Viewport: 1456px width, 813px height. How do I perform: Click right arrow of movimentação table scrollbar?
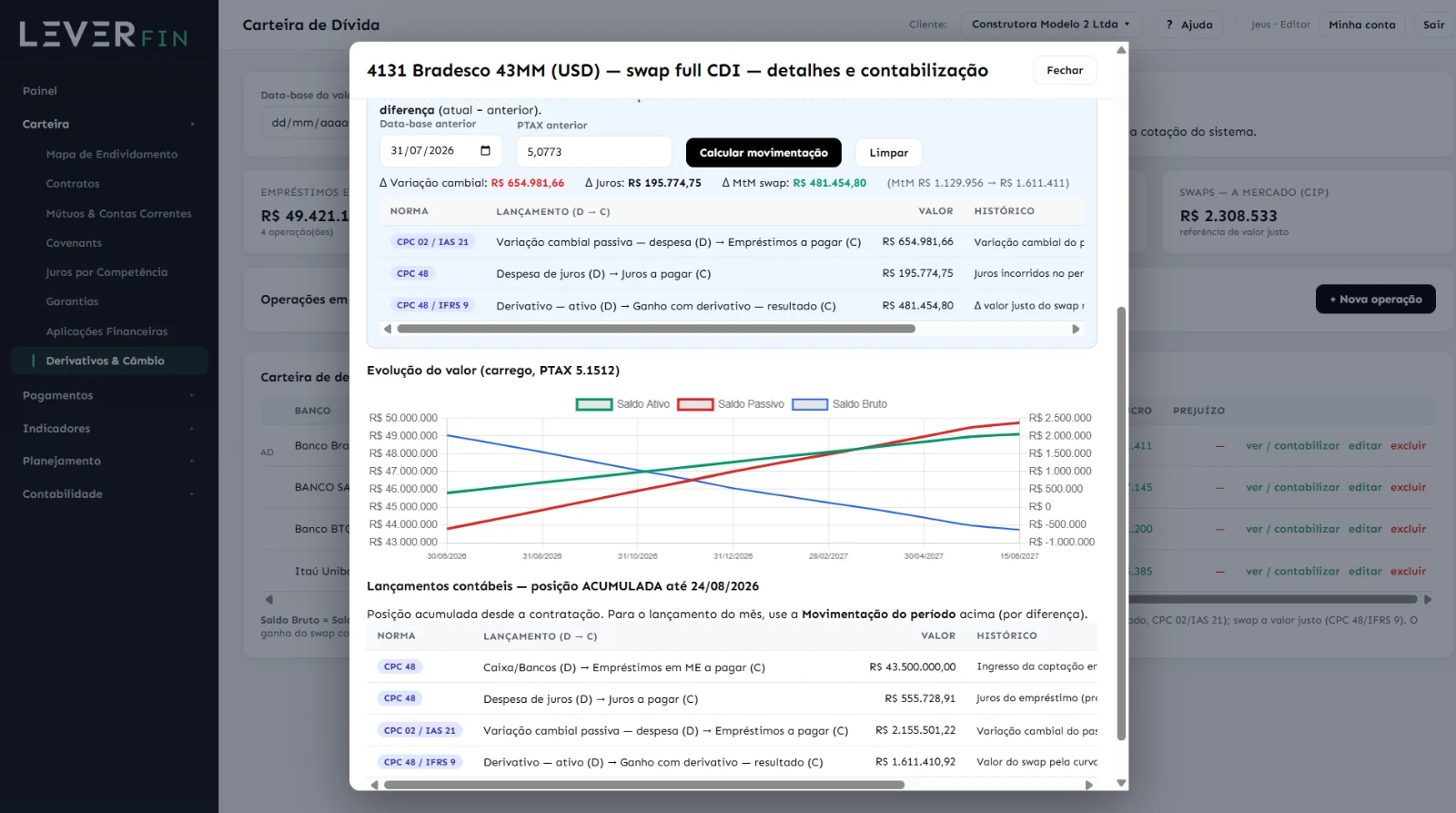coord(1076,329)
